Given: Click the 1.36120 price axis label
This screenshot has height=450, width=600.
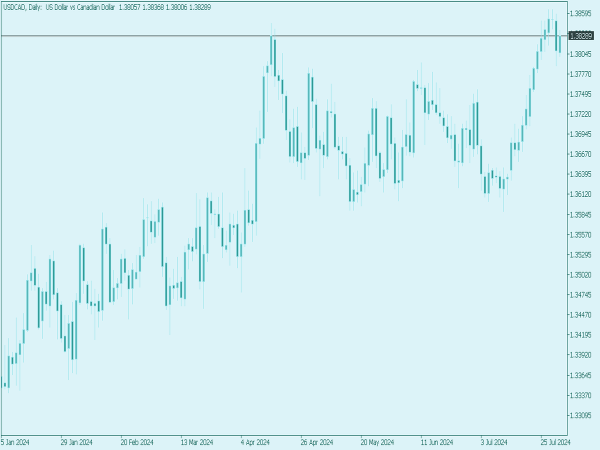Looking at the screenshot, I should 580,194.
